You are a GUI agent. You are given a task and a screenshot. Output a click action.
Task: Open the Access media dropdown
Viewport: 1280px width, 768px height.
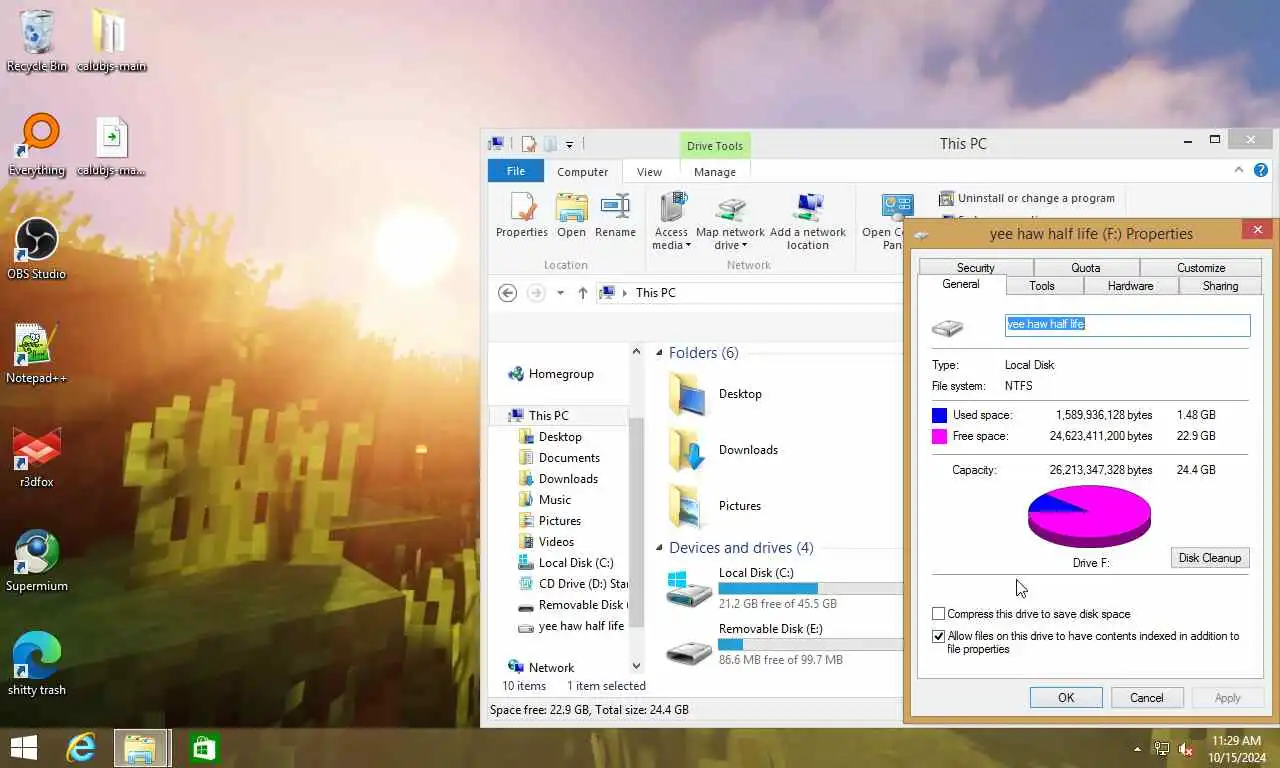(x=672, y=221)
